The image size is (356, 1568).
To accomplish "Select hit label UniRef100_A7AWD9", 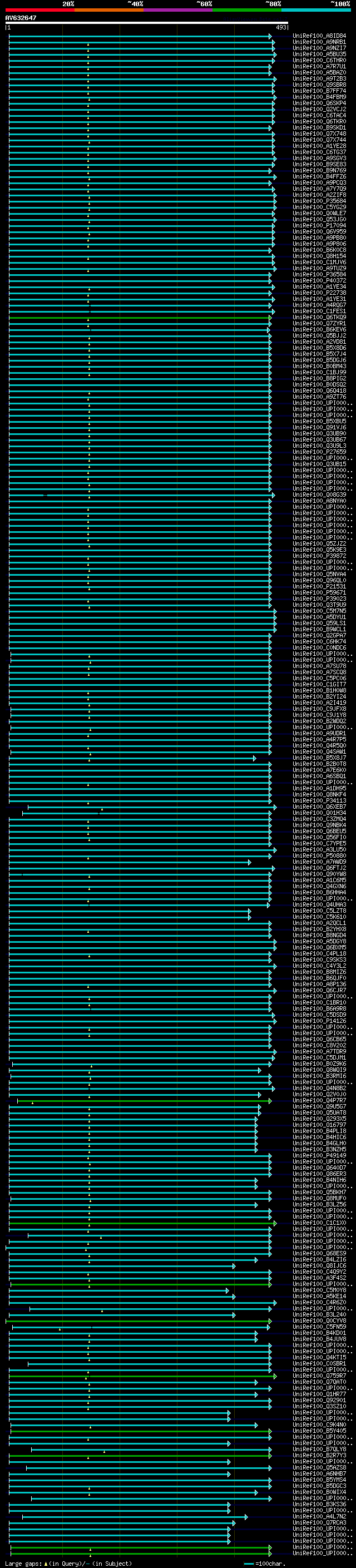I will pos(319,862).
